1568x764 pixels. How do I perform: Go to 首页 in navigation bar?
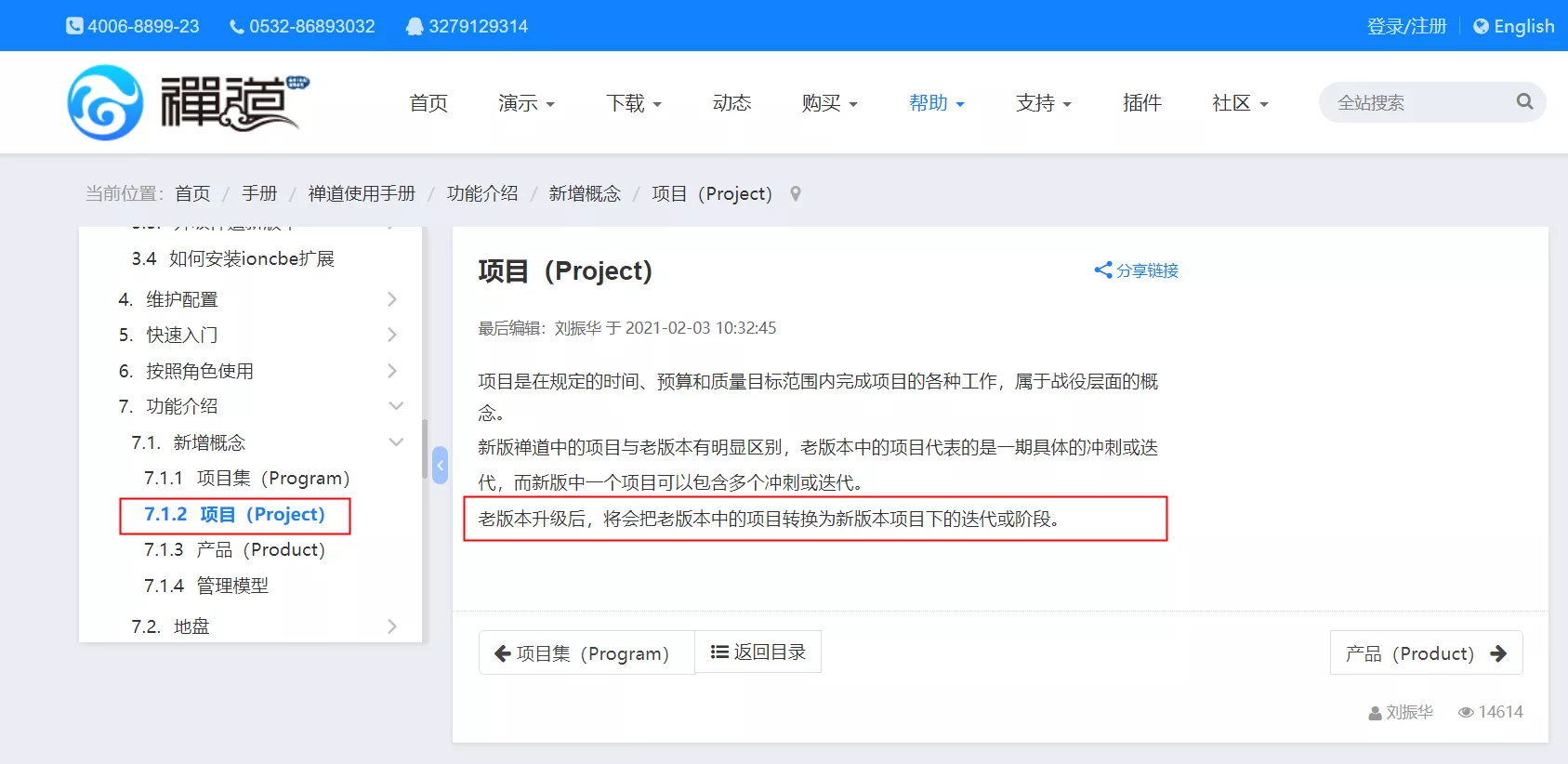click(x=428, y=103)
